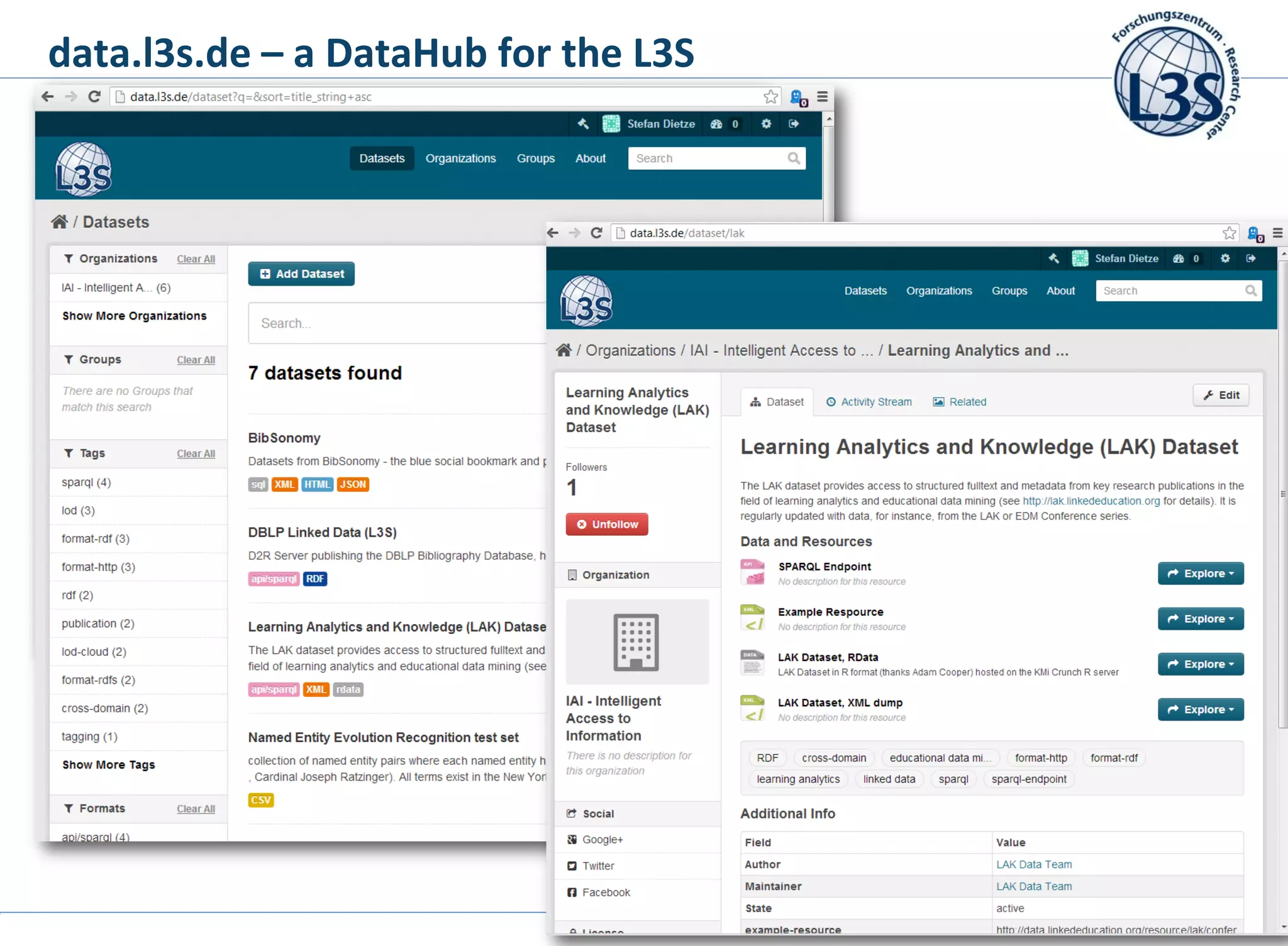Click logout icon in right window header
Image resolution: width=1288 pixels, height=946 pixels.
pyautogui.click(x=1251, y=258)
